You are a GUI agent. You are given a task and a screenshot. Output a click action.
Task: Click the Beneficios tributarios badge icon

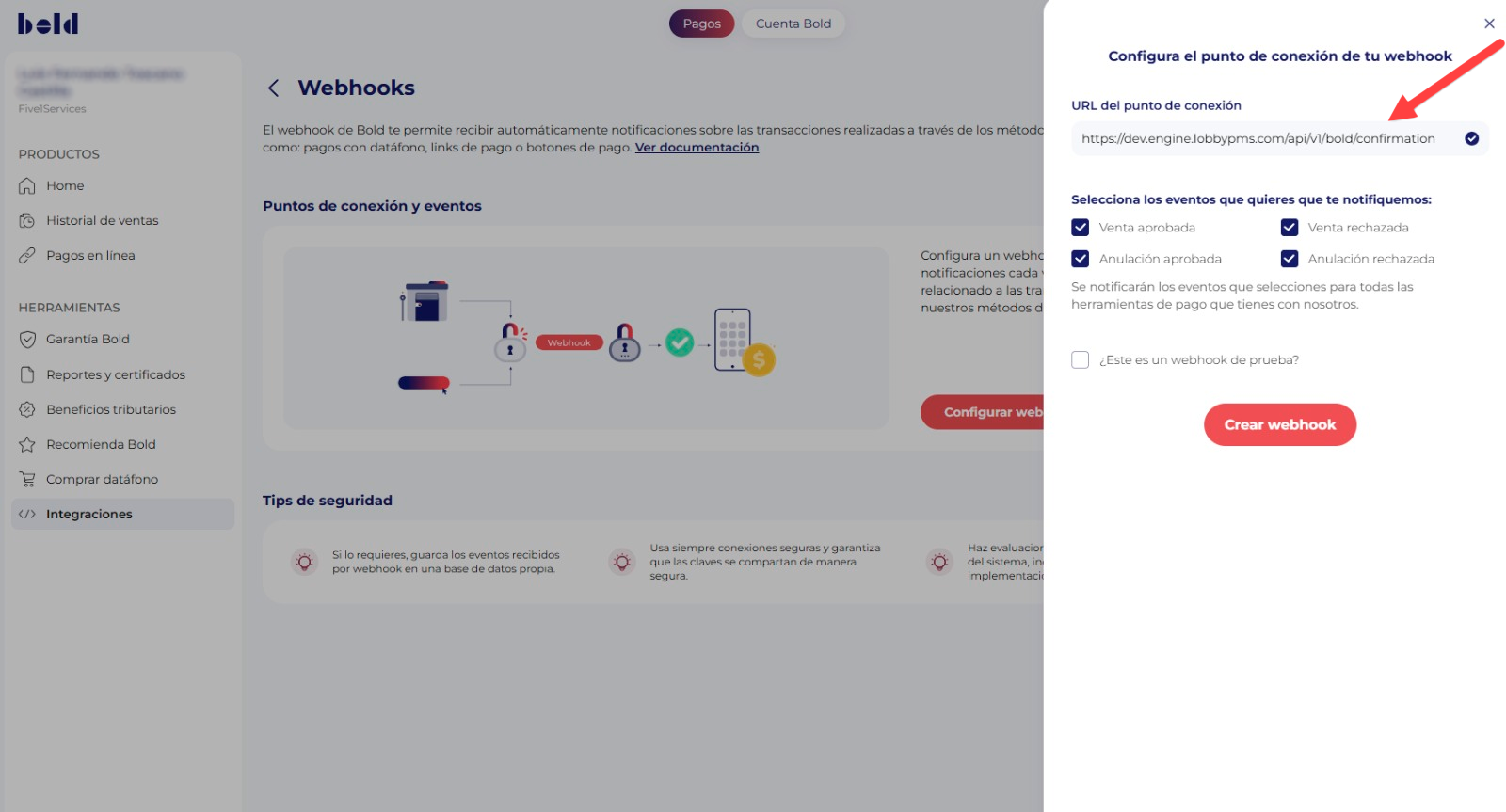click(27, 409)
